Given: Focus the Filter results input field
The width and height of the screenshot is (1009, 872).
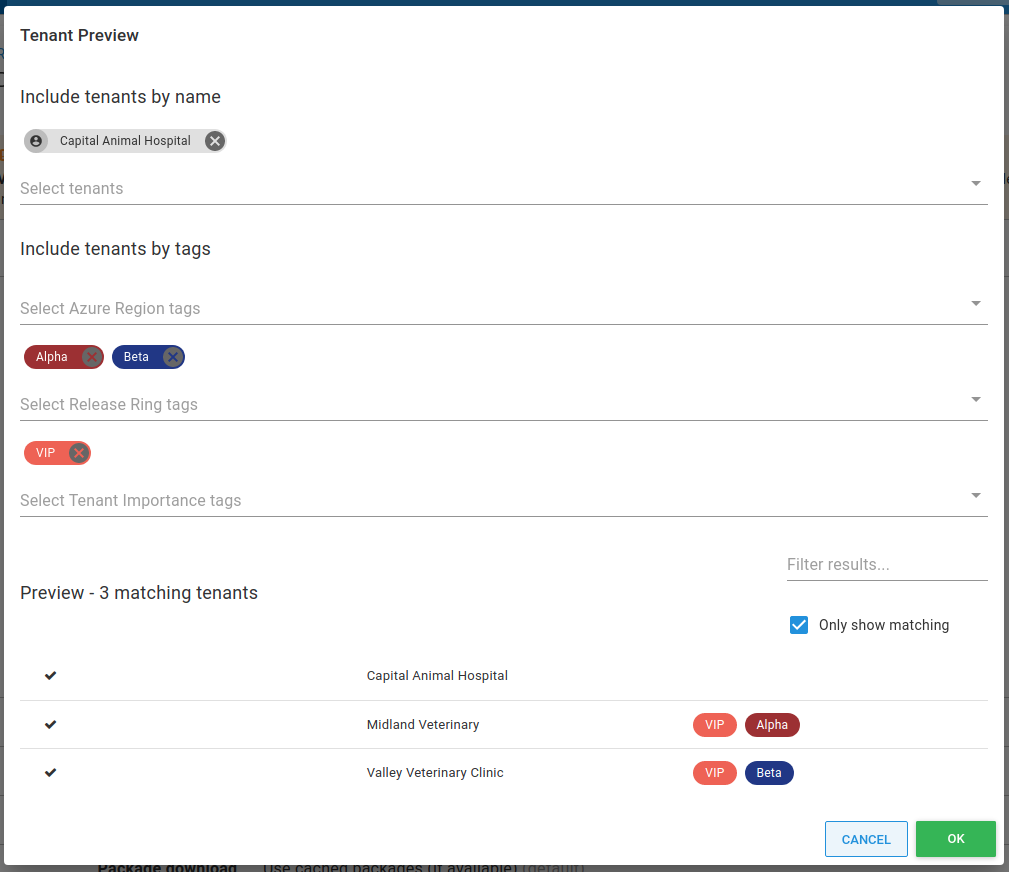Looking at the screenshot, I should pos(886,565).
